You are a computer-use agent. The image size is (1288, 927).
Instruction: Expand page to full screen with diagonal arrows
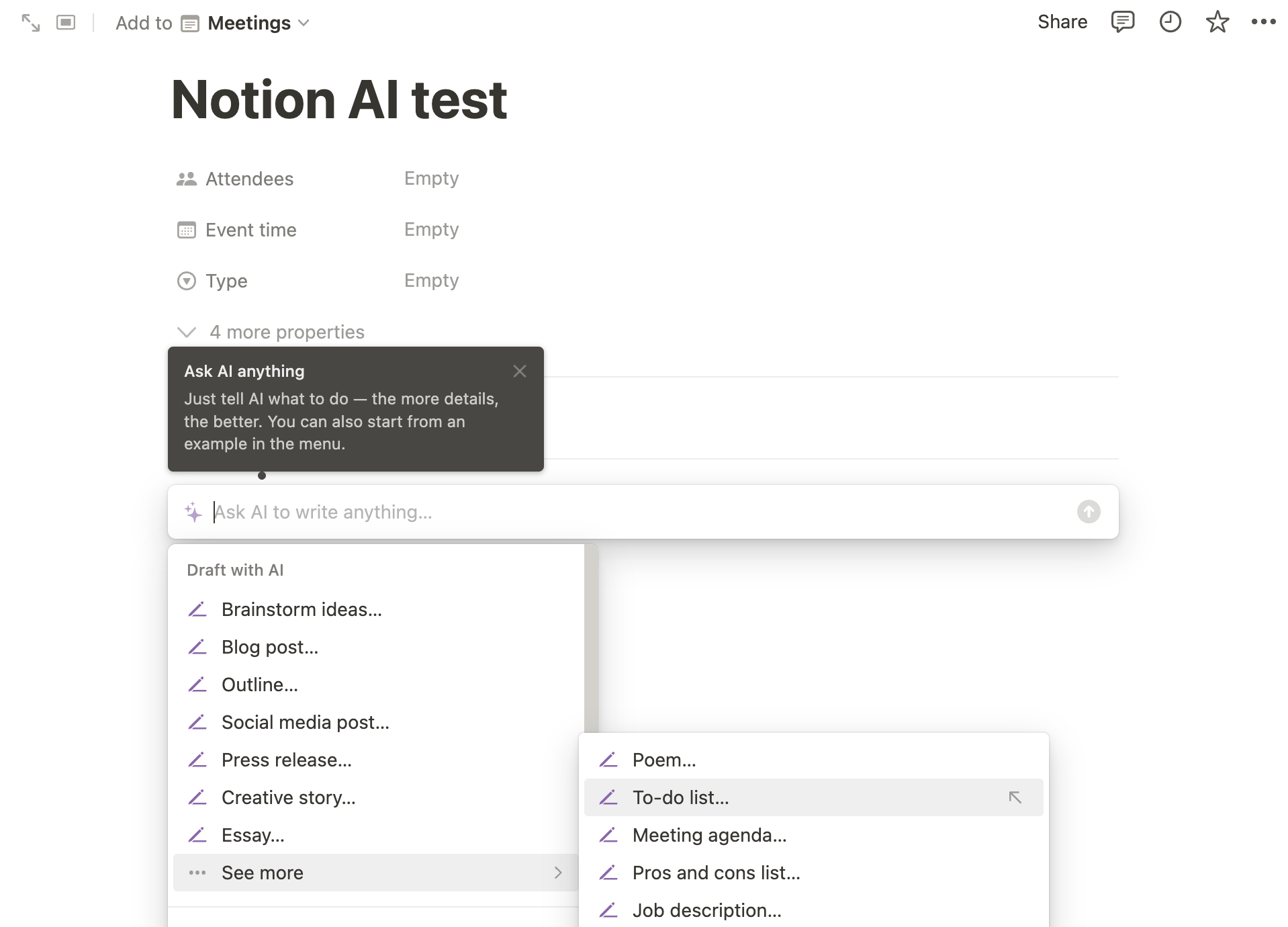pyautogui.click(x=30, y=22)
